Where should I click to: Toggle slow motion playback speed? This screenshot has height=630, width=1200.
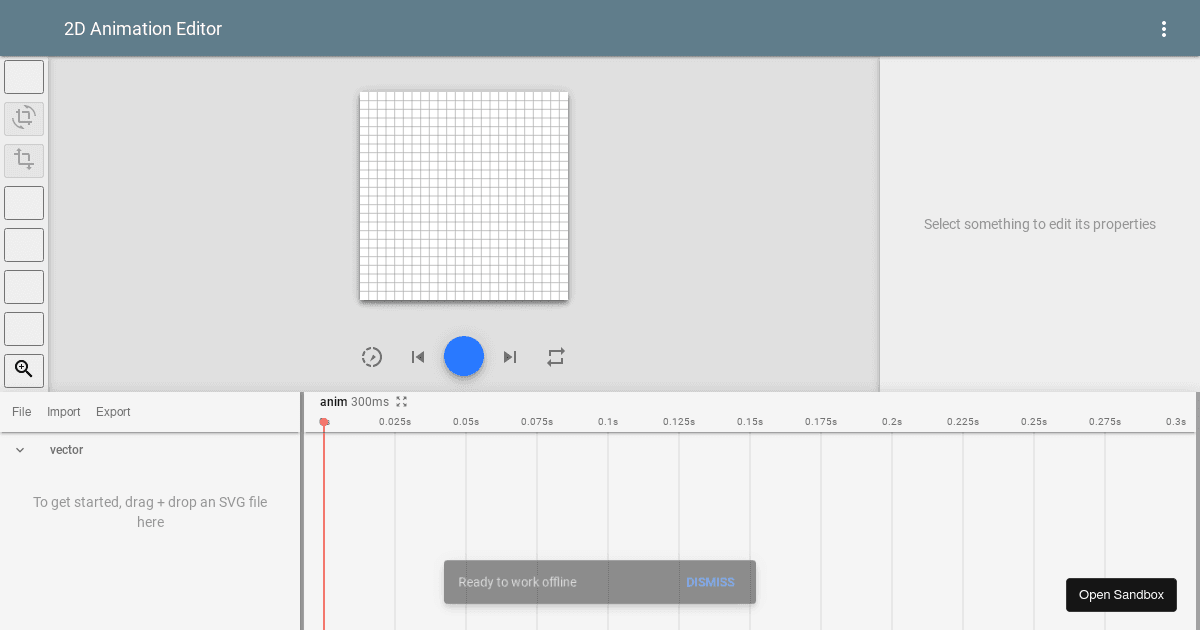pyautogui.click(x=372, y=357)
